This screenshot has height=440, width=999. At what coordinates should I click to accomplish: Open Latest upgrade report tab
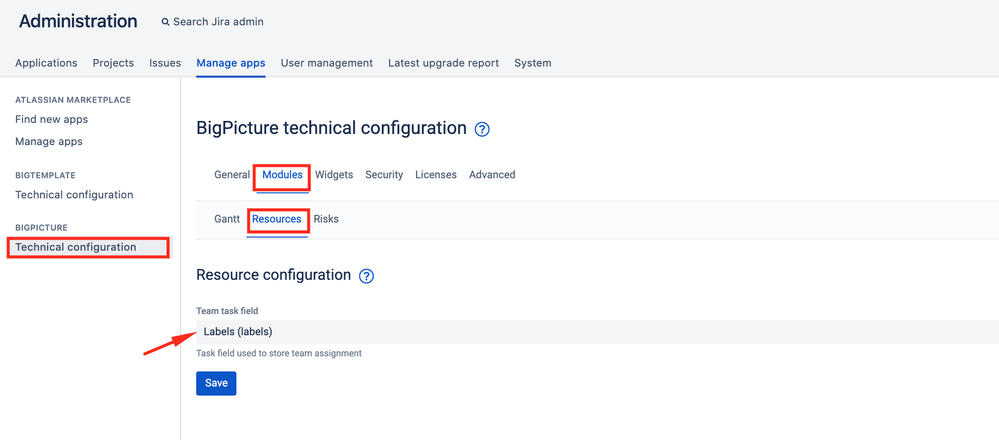tap(443, 63)
